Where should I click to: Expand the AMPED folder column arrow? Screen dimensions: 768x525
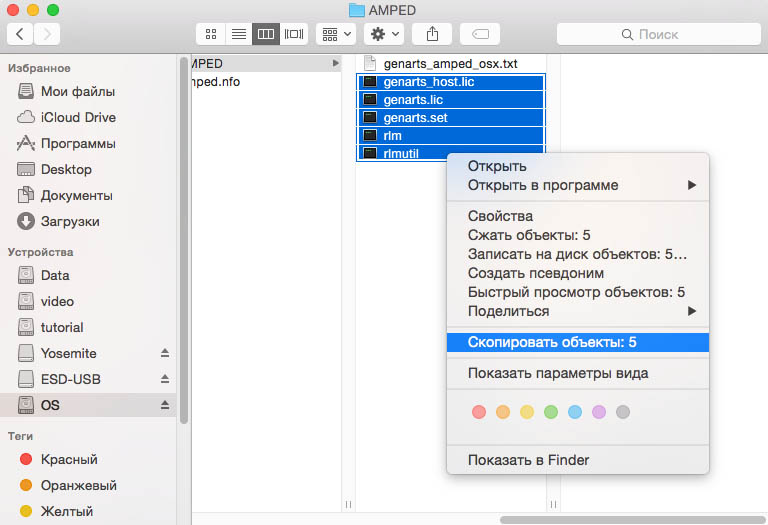(x=336, y=63)
